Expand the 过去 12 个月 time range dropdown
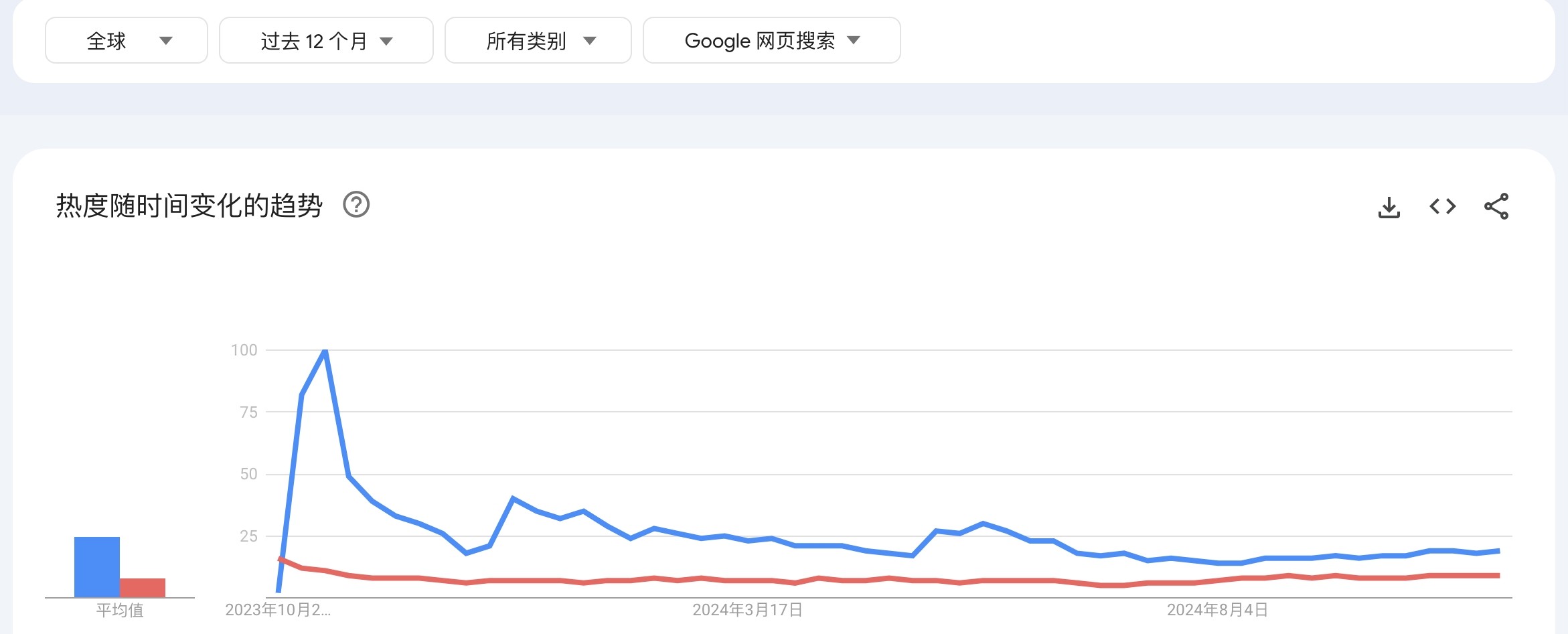The image size is (1568, 634). (326, 40)
